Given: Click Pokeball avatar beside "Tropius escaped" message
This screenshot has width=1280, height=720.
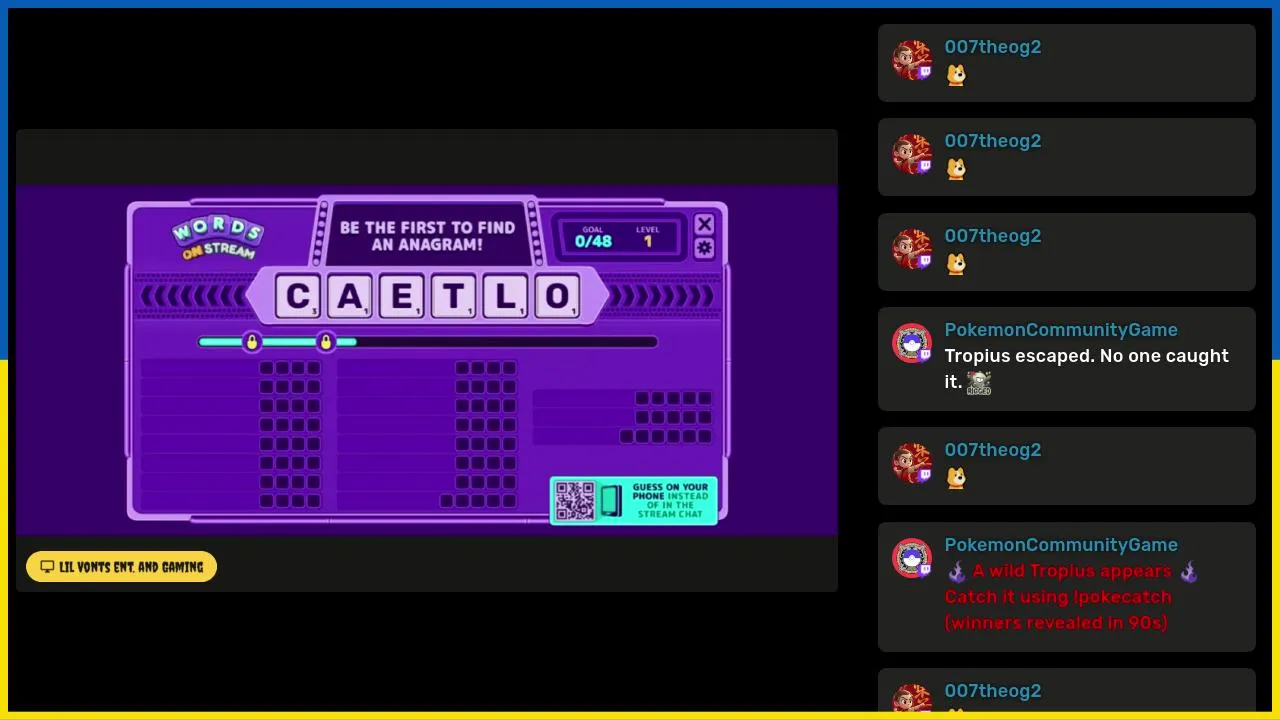Looking at the screenshot, I should 912,343.
